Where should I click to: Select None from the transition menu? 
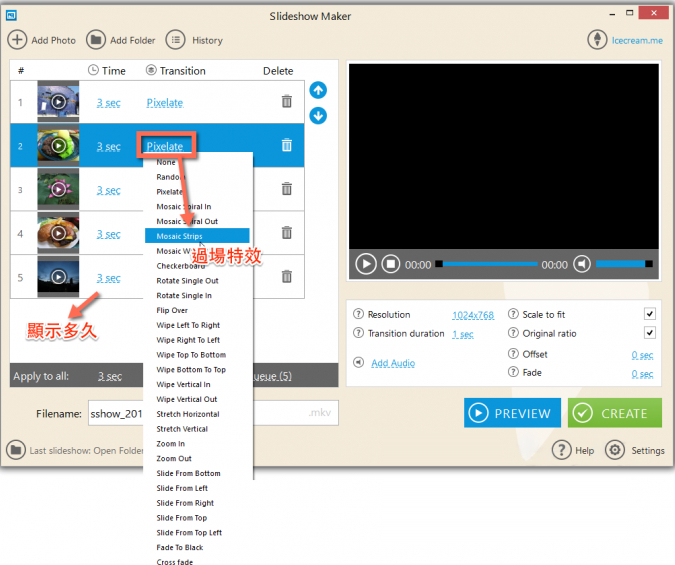166,162
